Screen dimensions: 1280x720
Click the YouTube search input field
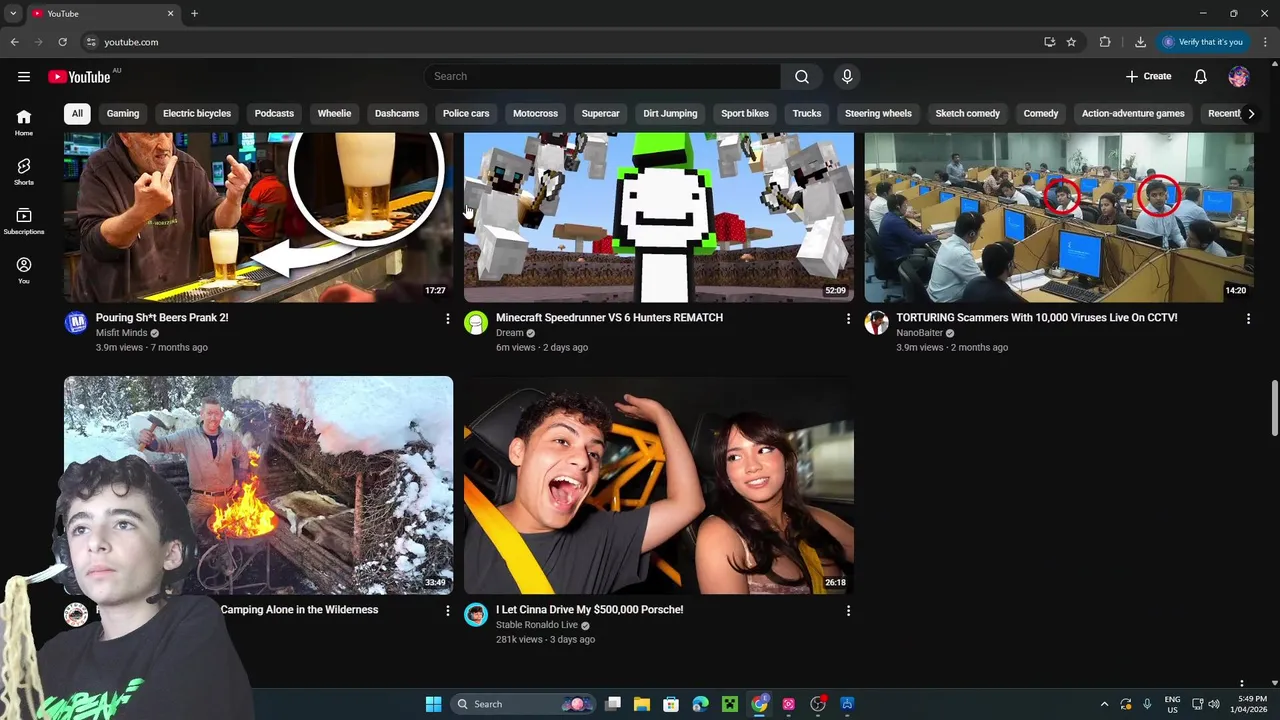(x=602, y=76)
